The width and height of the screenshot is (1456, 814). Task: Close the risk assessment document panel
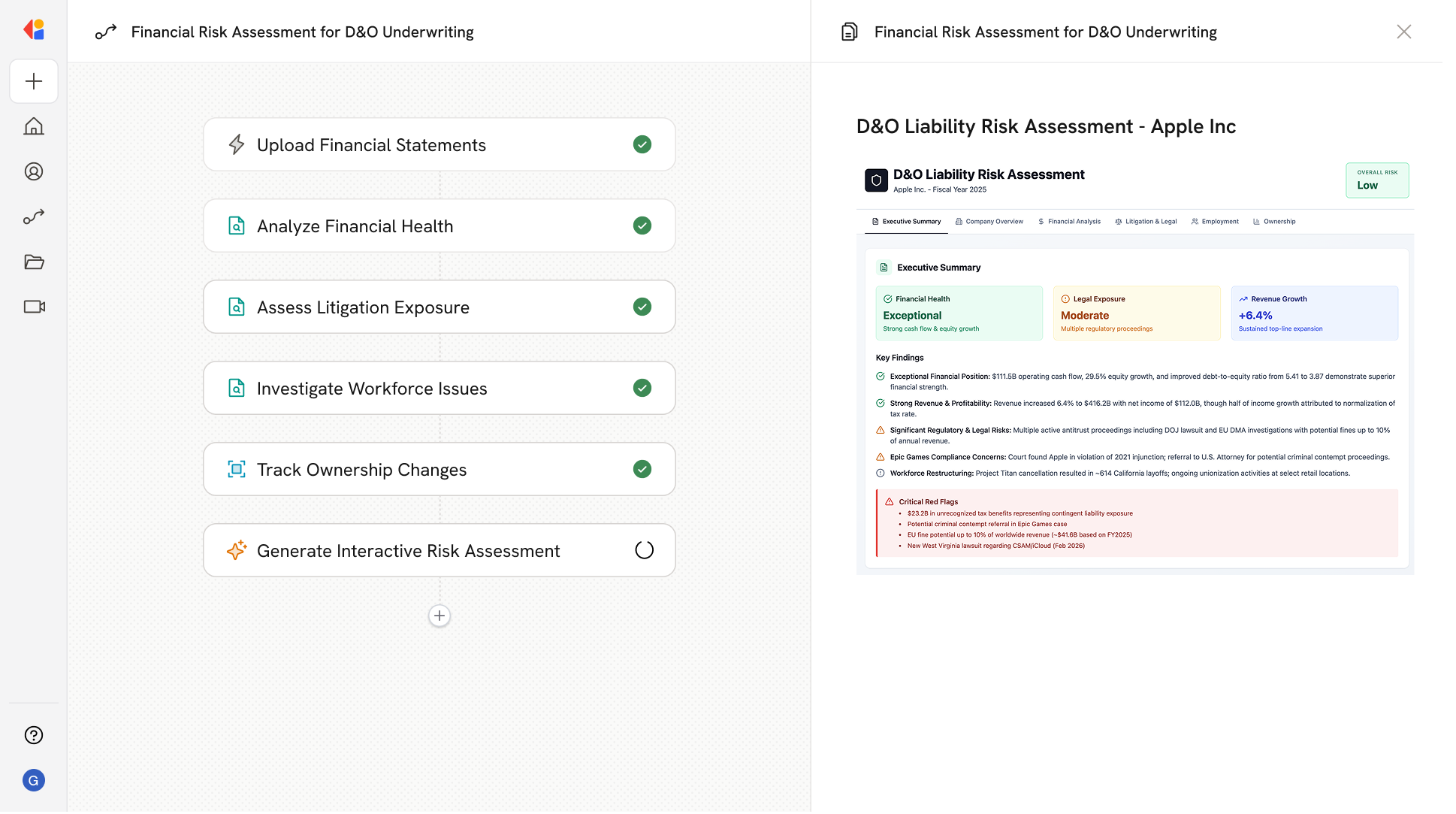tap(1403, 32)
